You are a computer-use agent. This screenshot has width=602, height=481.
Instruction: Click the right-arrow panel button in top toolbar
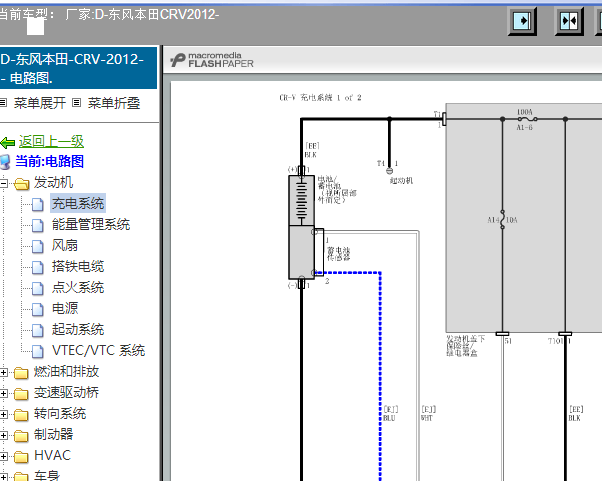pyautogui.click(x=522, y=21)
